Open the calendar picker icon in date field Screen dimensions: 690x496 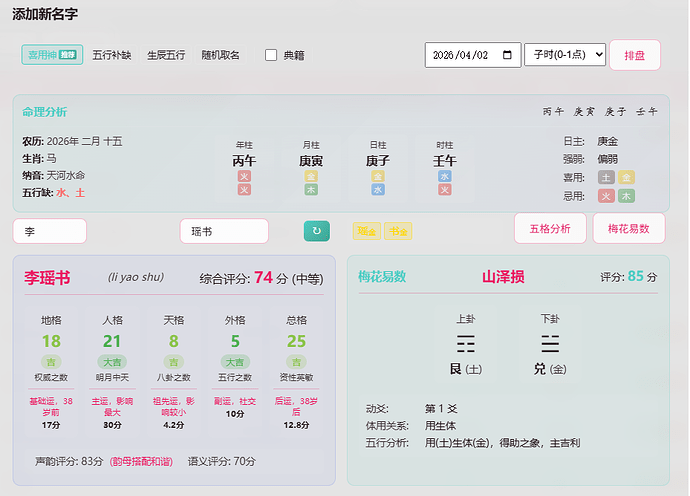[508, 55]
